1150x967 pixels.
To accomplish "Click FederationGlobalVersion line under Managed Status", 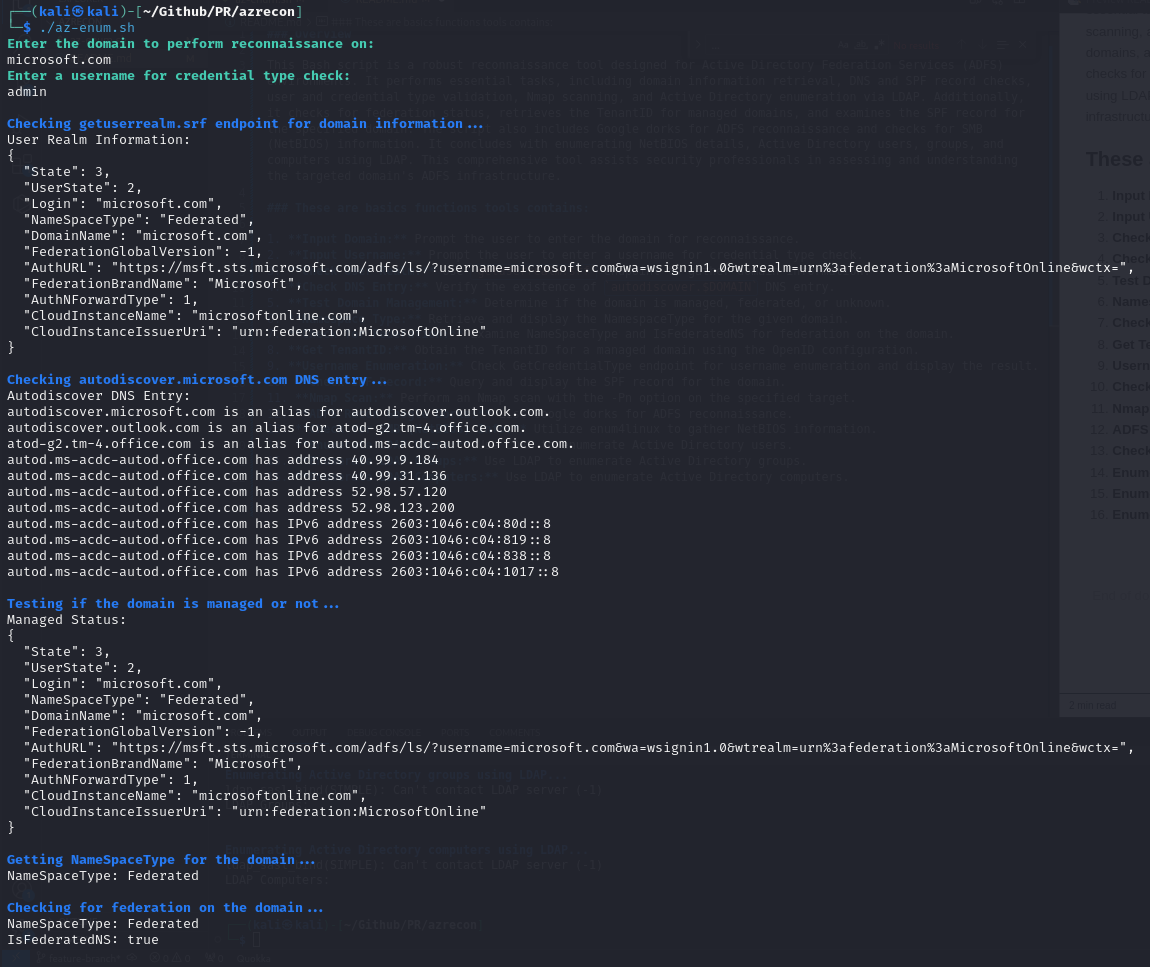I will 143,731.
